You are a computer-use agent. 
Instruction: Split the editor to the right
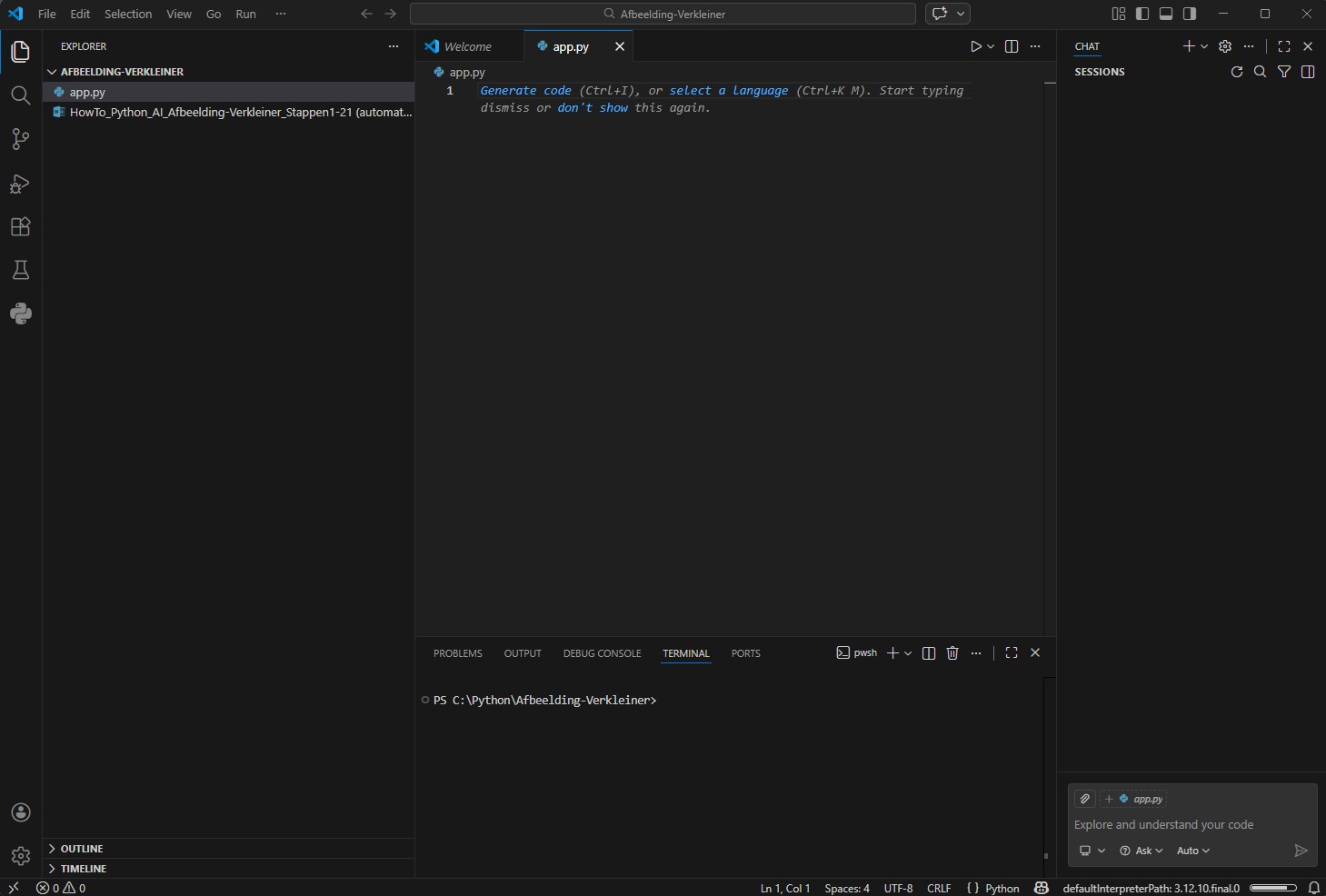[1012, 46]
